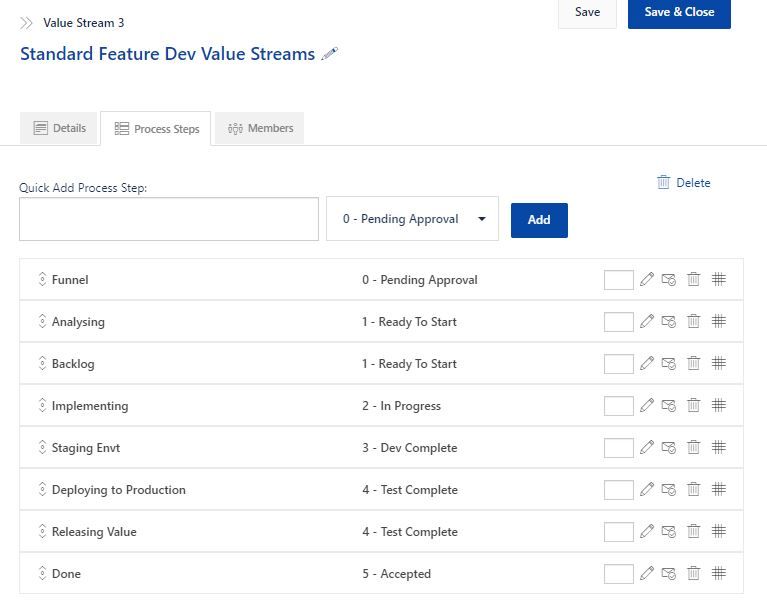767x613 pixels.
Task: Click the Implementing row reorder handle
Action: 43,406
